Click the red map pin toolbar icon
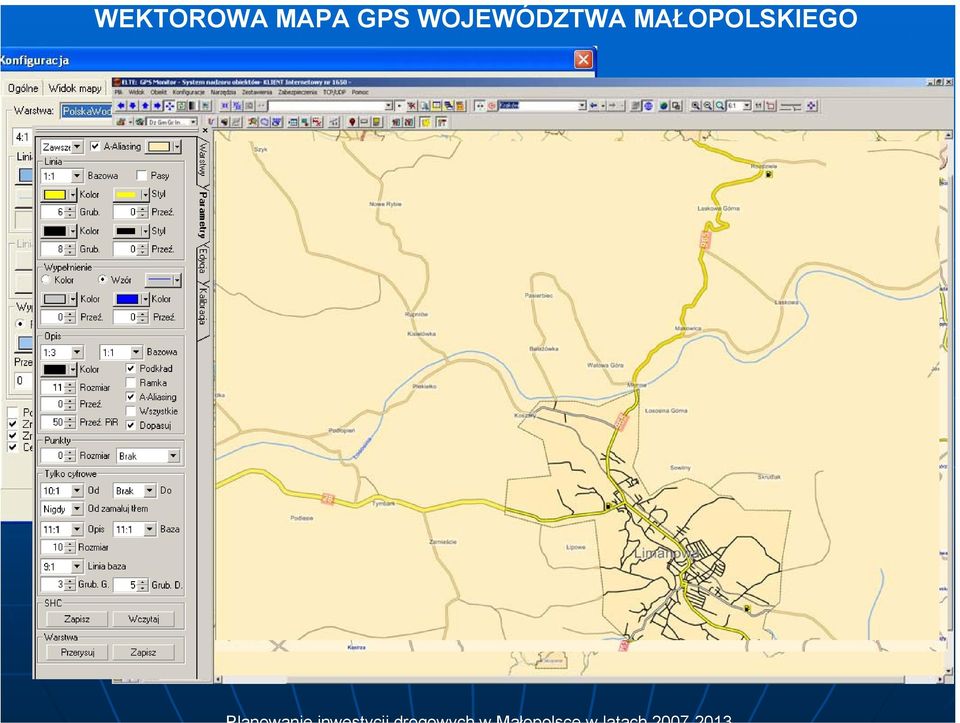 click(x=353, y=122)
